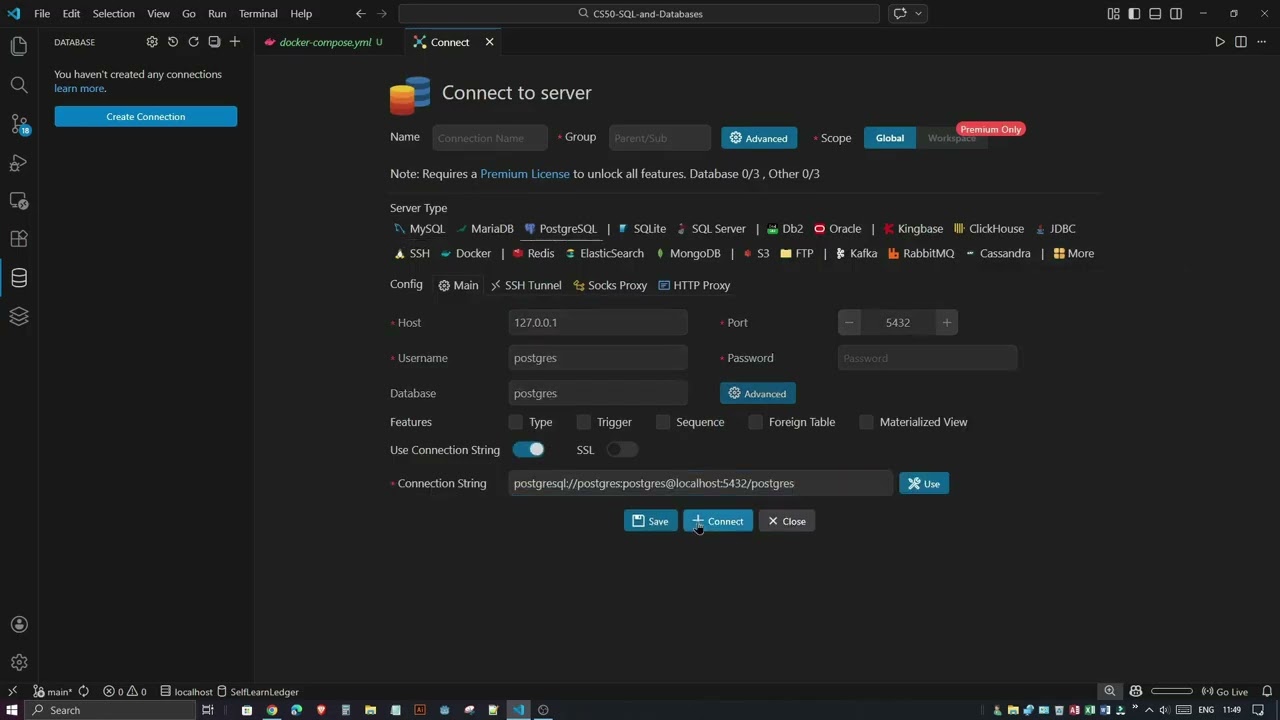Screen dimensions: 1280x720
Task: Open learn more link in Database panel
Action: click(79, 88)
